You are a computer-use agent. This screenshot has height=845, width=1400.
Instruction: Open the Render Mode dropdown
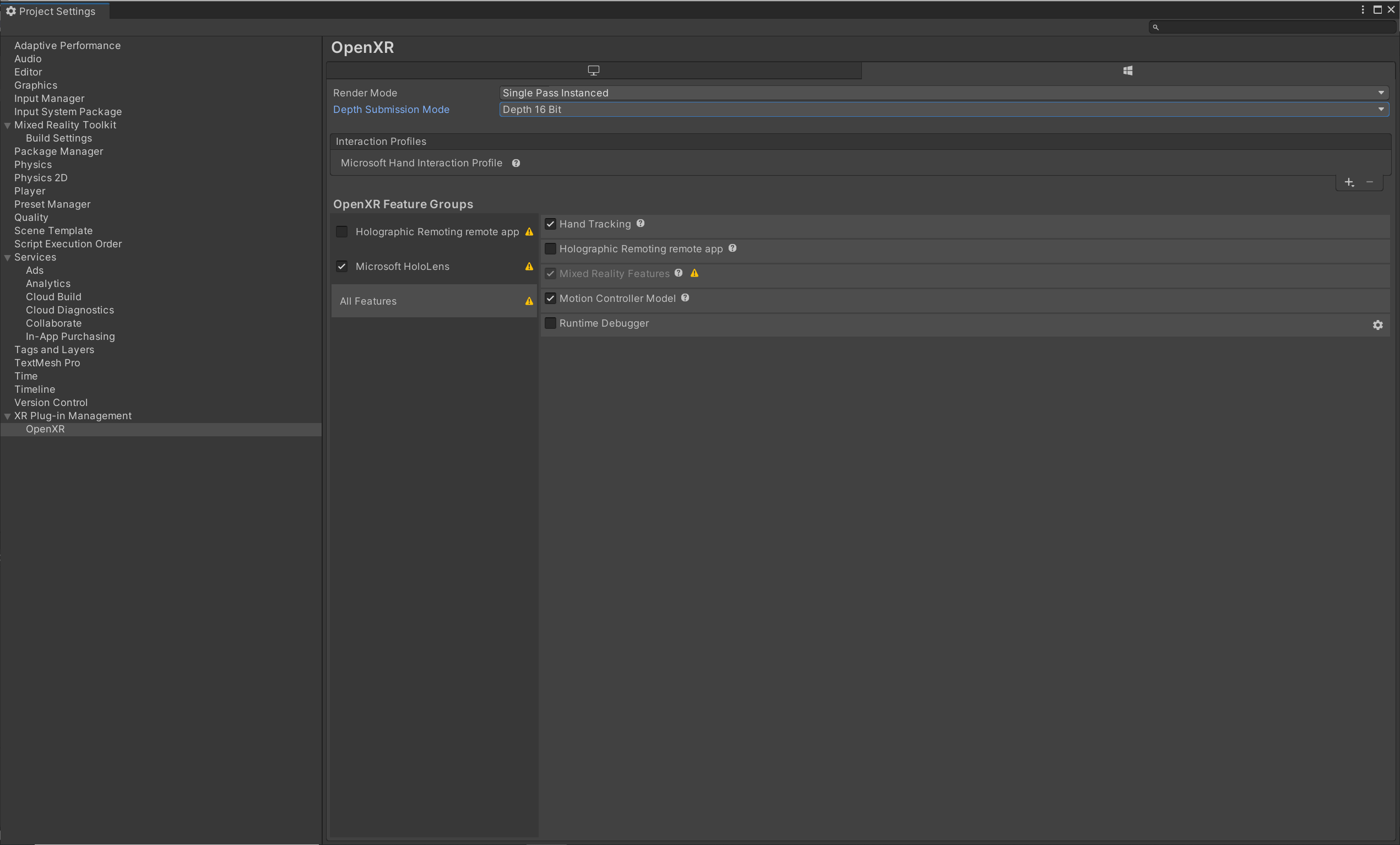pos(944,93)
